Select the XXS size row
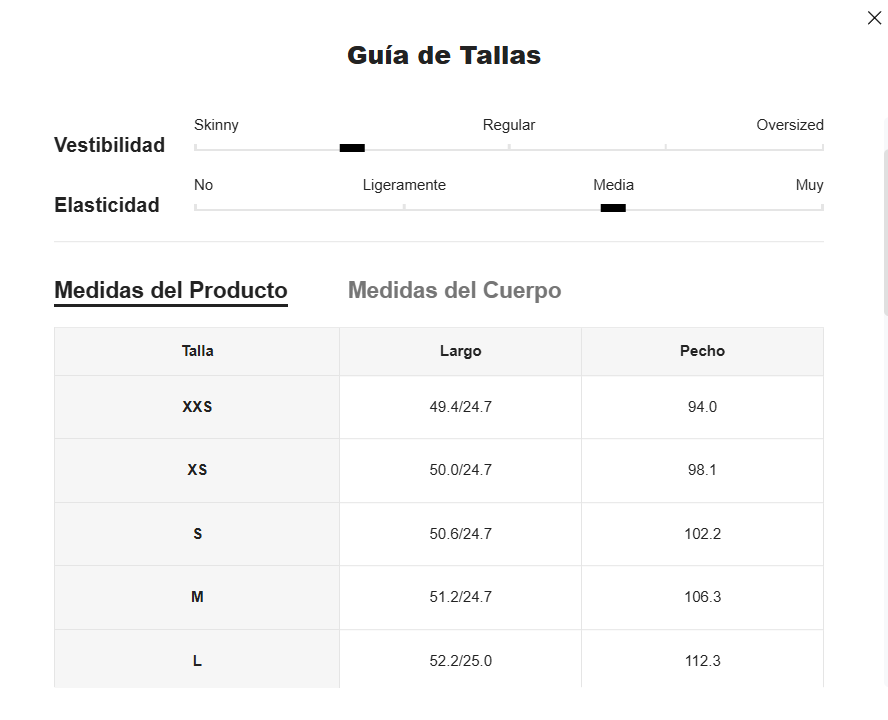888x720 pixels. [x=197, y=407]
